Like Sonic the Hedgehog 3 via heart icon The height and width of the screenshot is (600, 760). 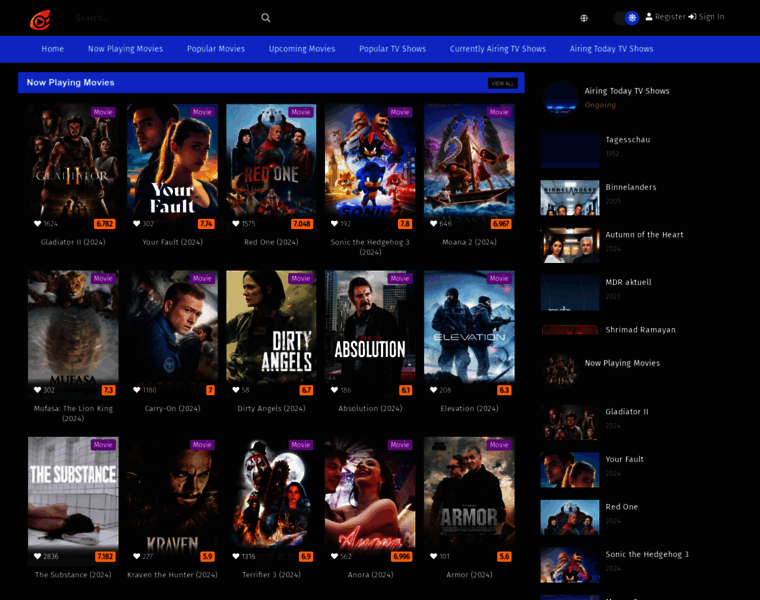tap(334, 223)
